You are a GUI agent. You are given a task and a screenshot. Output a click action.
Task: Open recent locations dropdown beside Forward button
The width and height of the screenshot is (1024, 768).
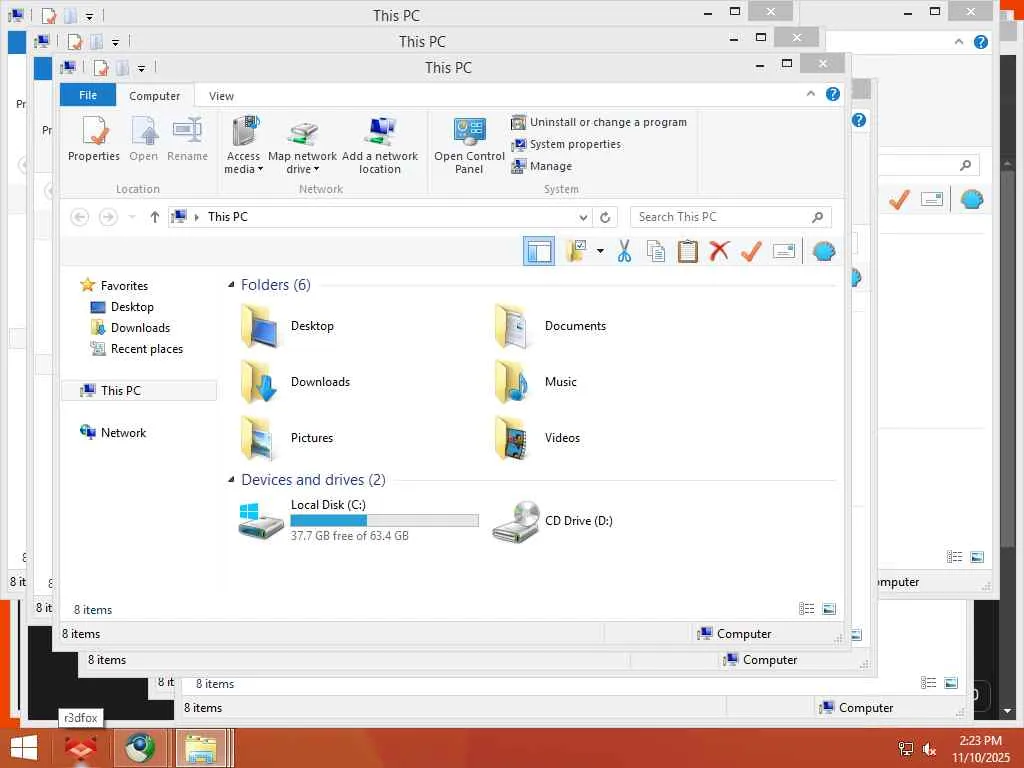tap(132, 217)
